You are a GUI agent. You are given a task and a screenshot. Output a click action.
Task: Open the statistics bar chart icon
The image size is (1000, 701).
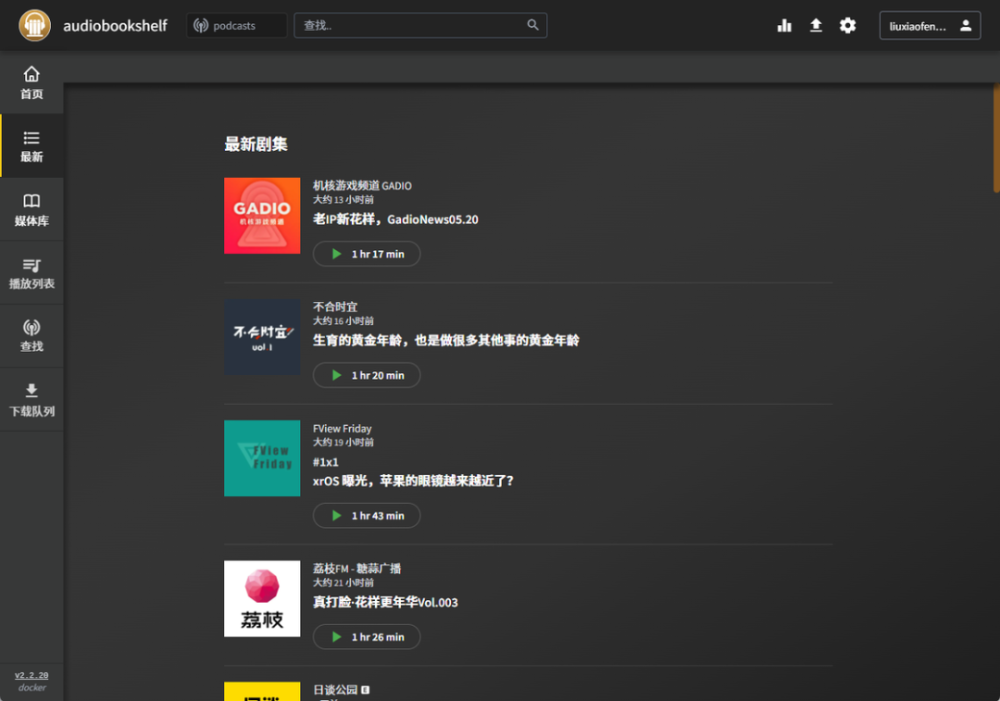(784, 26)
